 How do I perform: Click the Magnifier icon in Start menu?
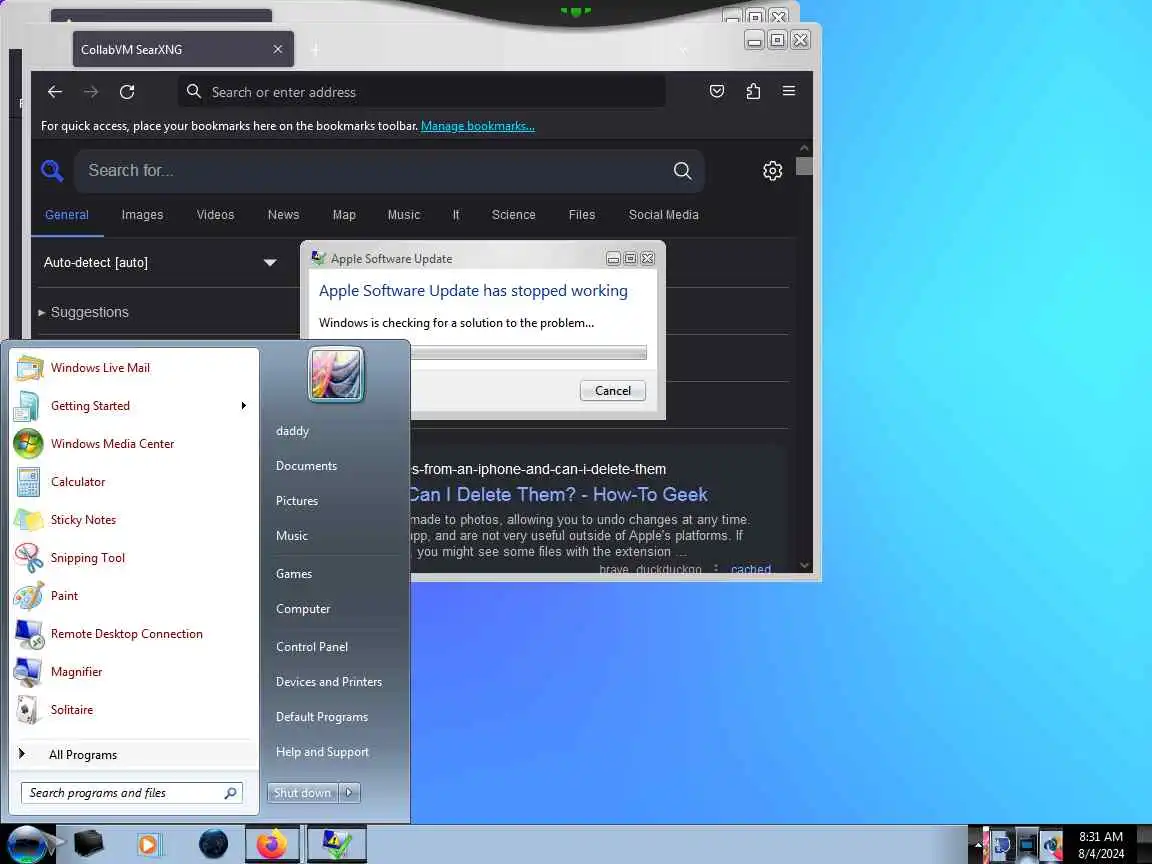tap(29, 672)
